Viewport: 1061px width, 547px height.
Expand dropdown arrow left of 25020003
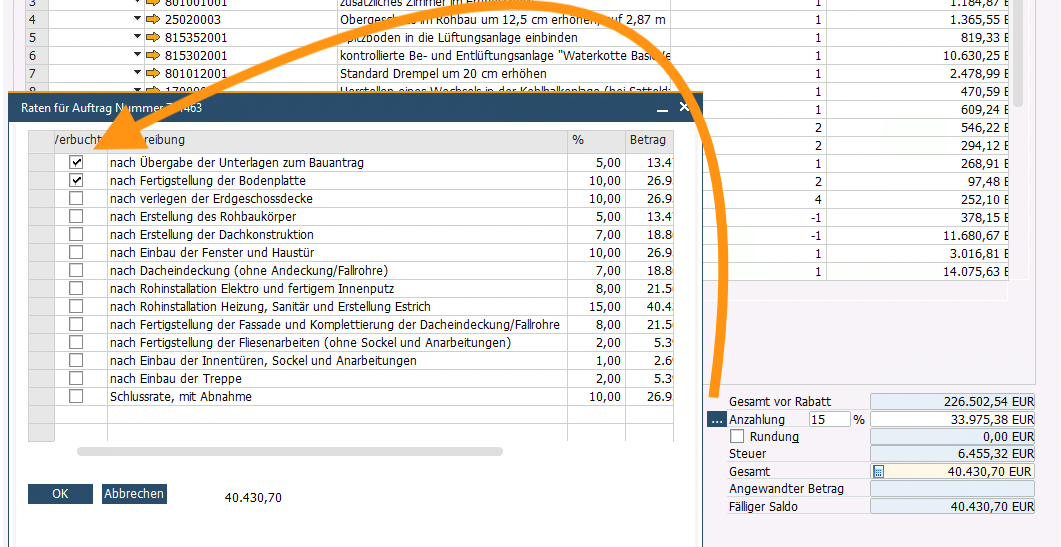[x=138, y=20]
